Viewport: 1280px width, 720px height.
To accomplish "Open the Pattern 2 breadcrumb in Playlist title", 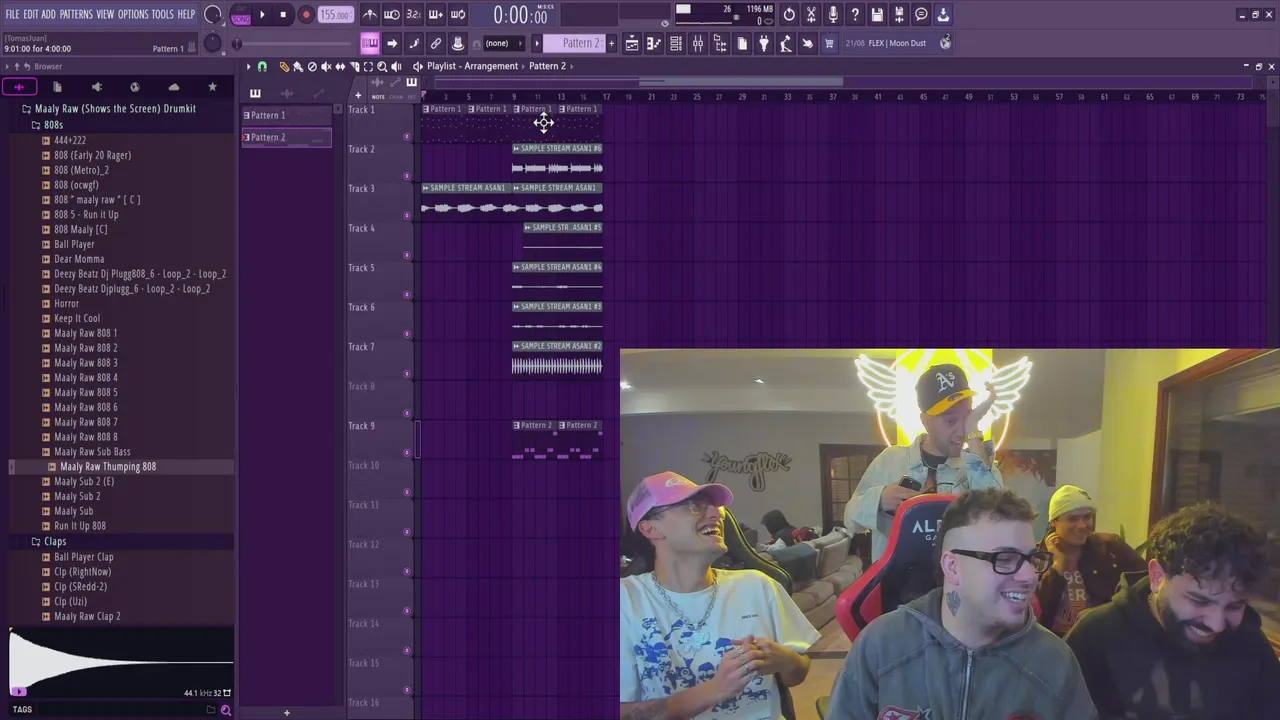I will (x=547, y=66).
